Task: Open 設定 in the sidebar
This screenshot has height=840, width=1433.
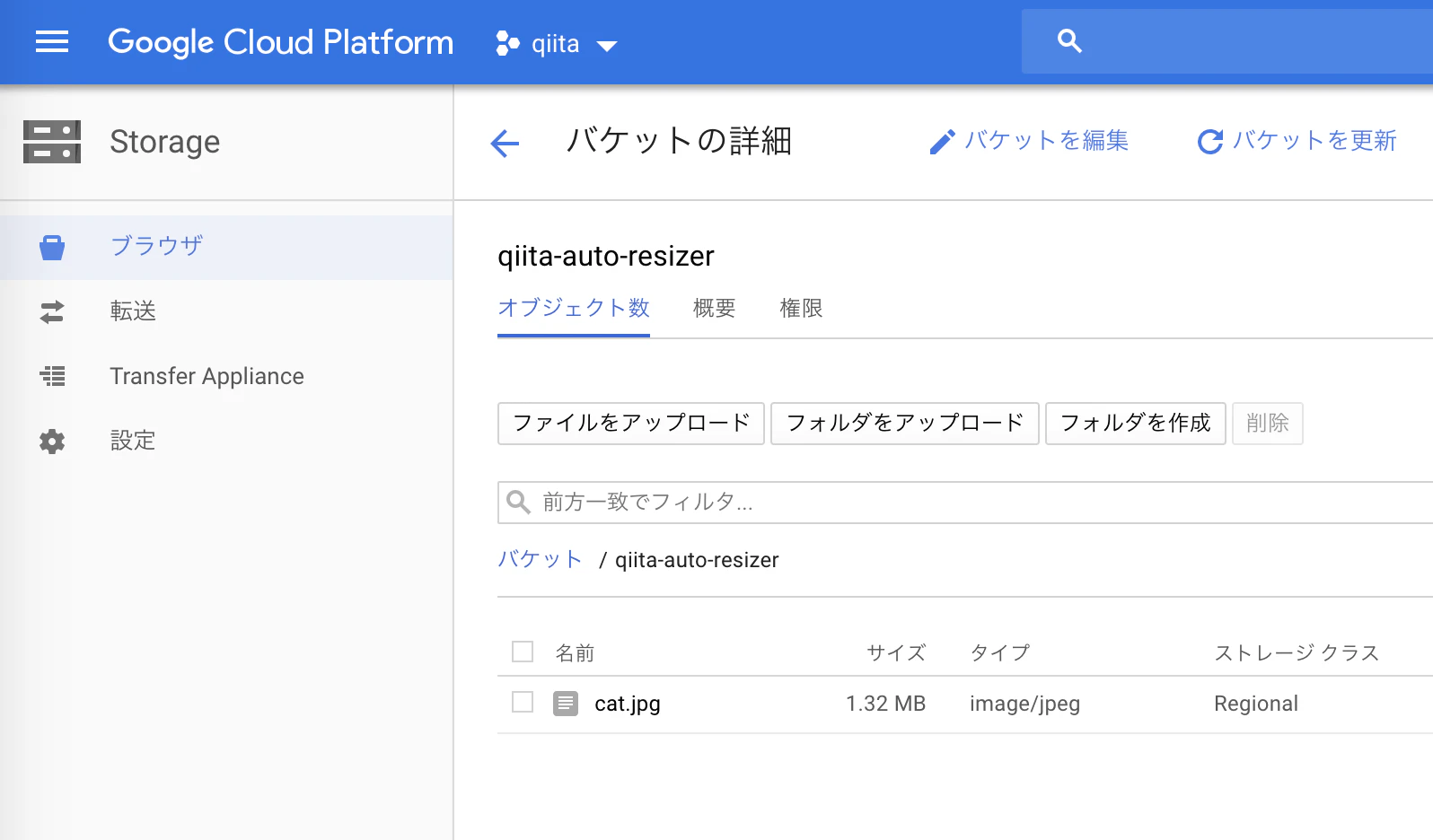Action: [x=226, y=441]
